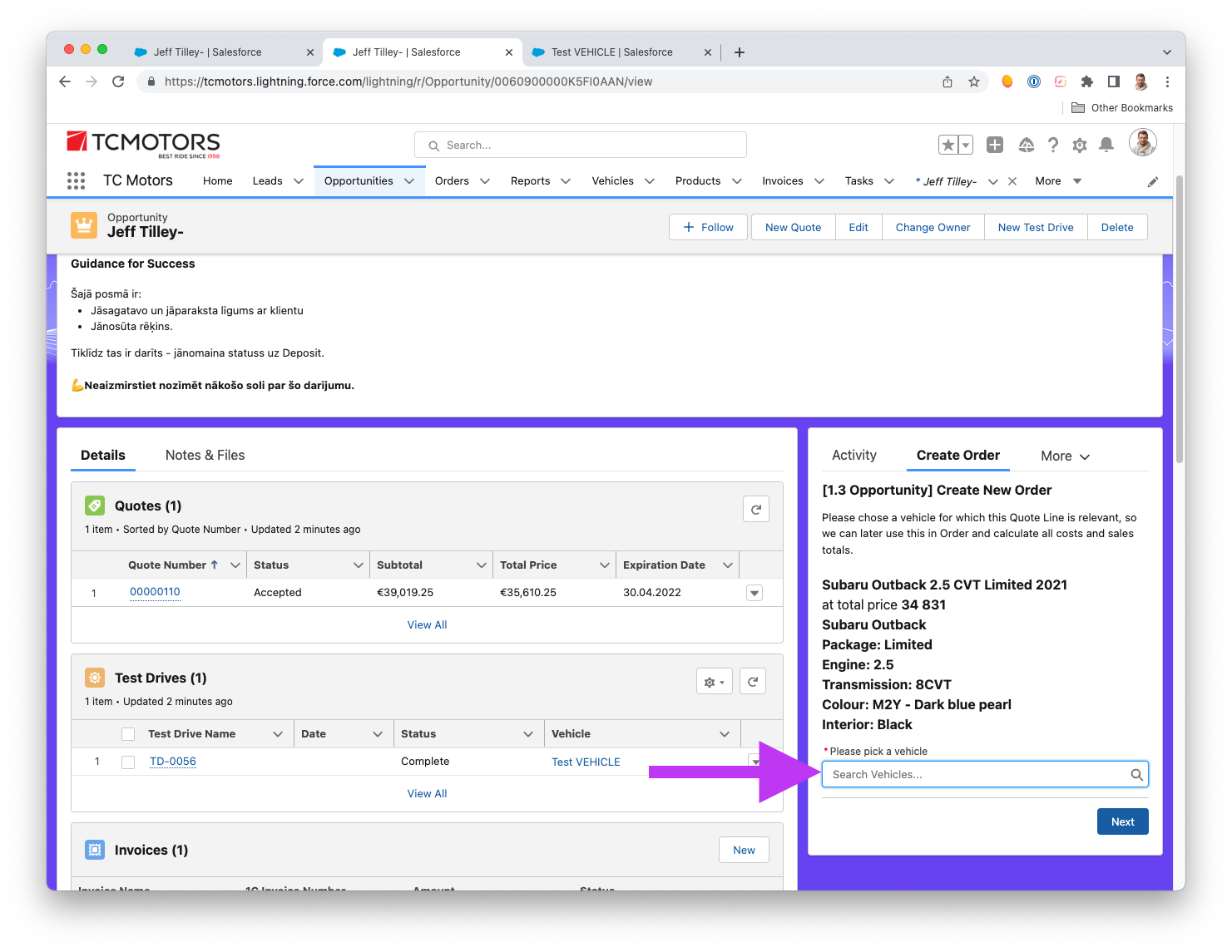Open test drive link TD-0056
This screenshot has height=952, width=1232.
173,762
